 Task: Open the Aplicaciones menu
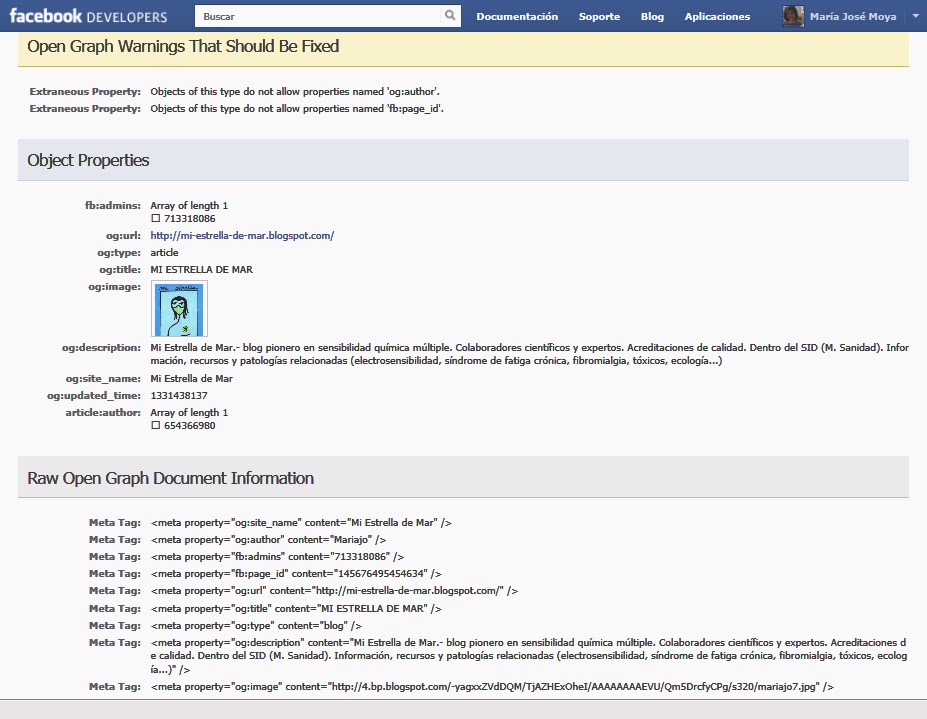(717, 17)
